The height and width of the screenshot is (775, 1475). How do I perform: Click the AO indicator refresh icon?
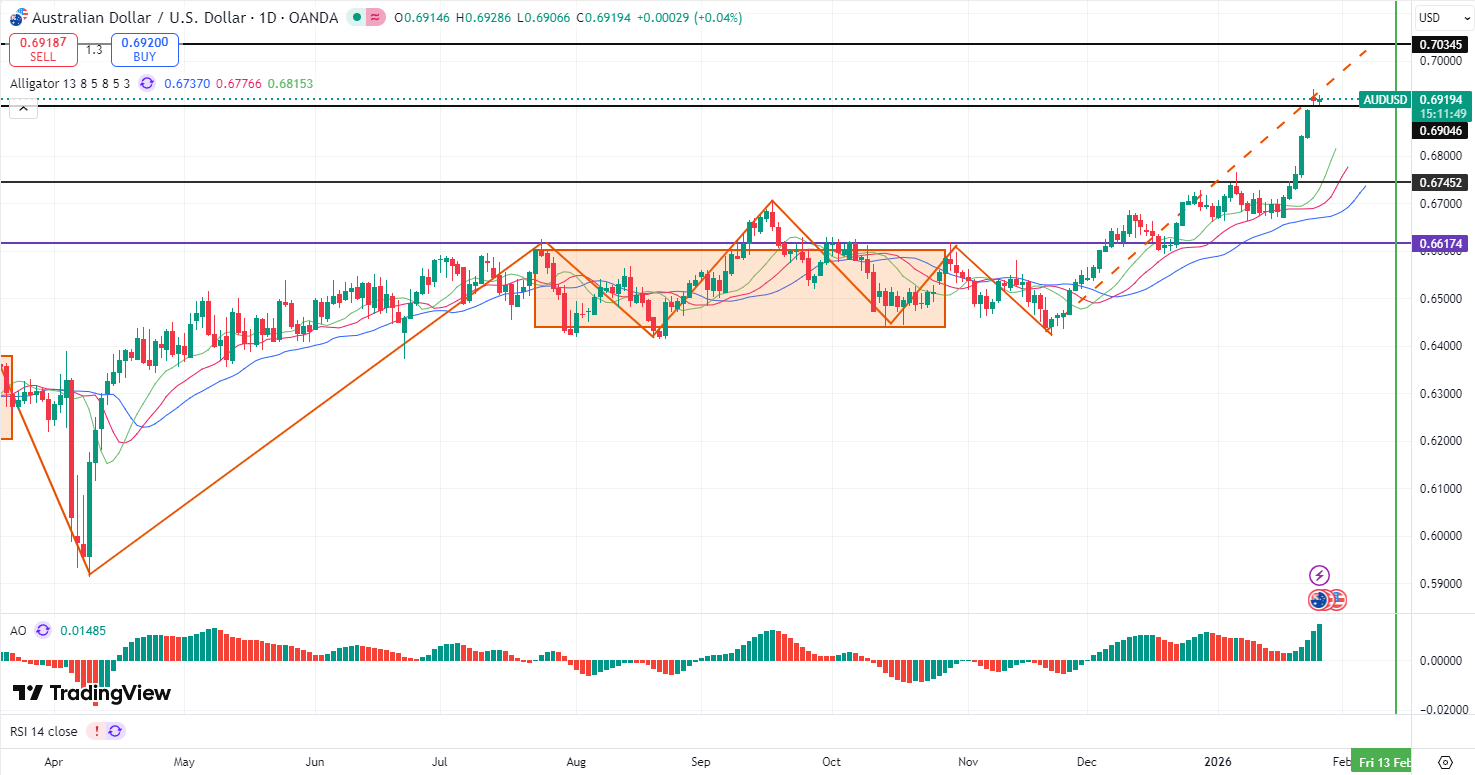coord(42,630)
